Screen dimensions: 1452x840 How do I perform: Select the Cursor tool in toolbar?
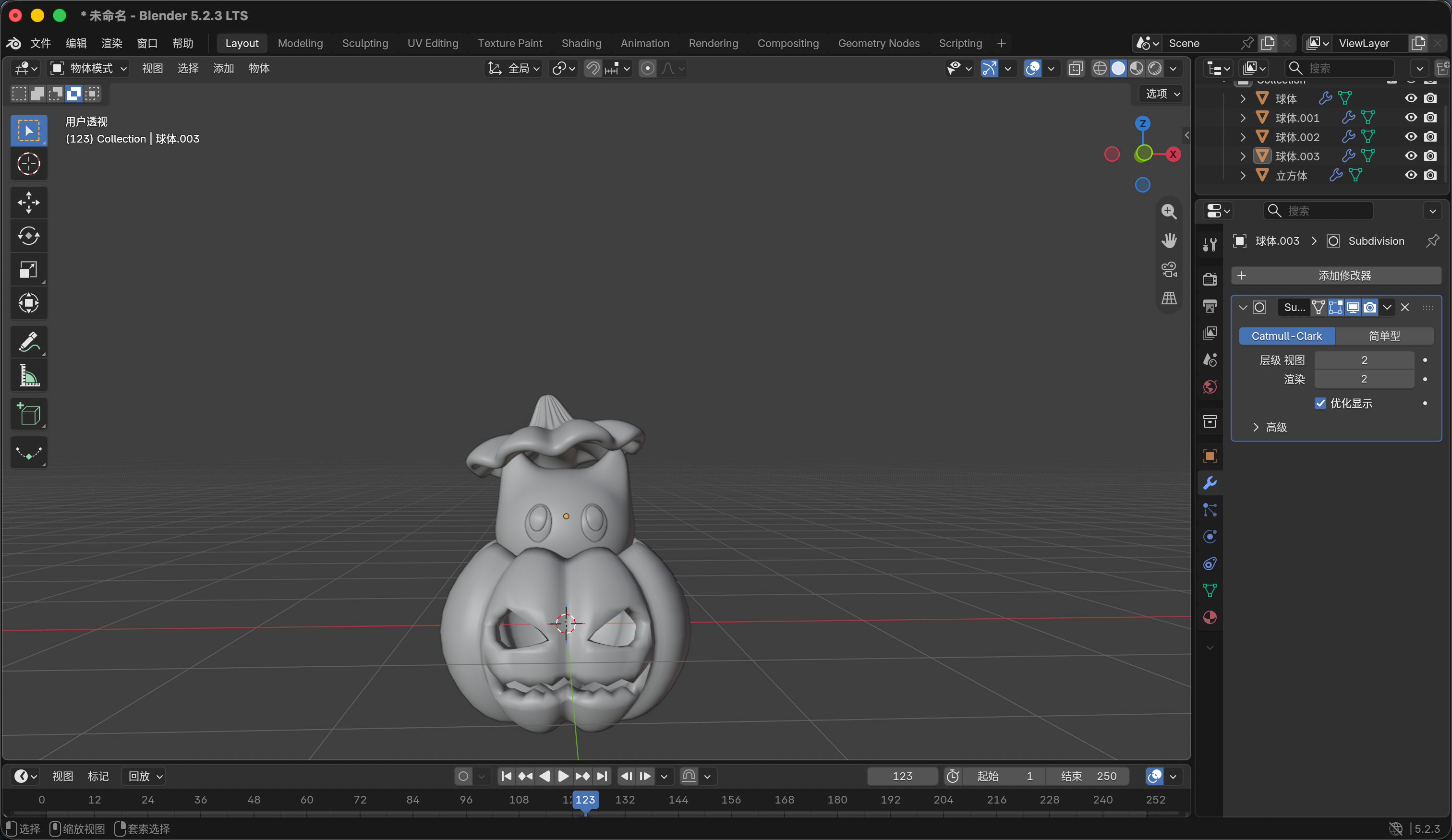tap(28, 164)
